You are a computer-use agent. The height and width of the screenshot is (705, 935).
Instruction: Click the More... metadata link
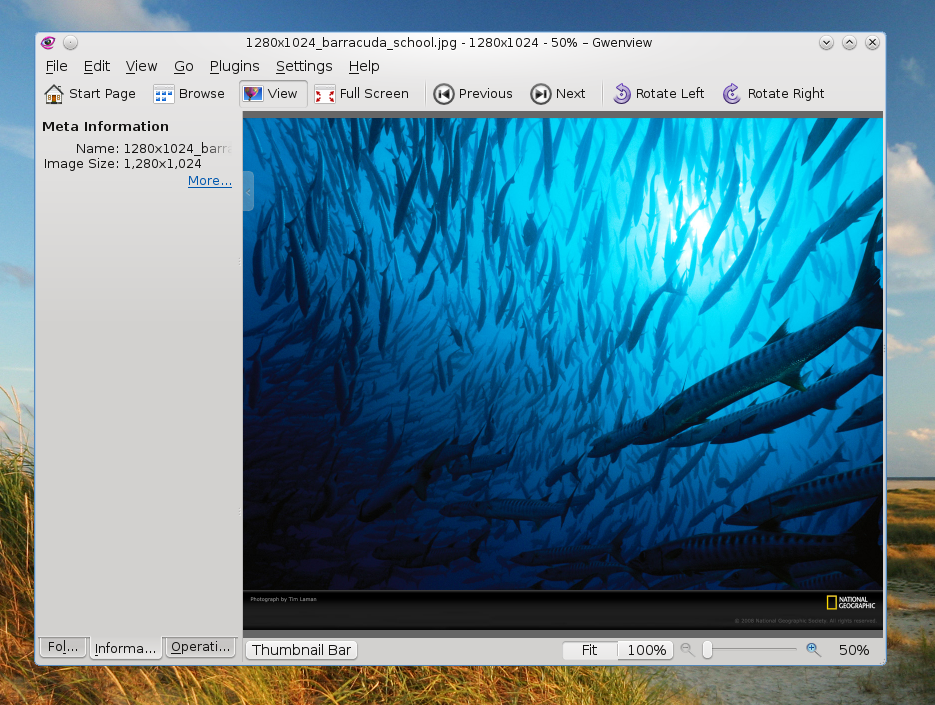210,181
